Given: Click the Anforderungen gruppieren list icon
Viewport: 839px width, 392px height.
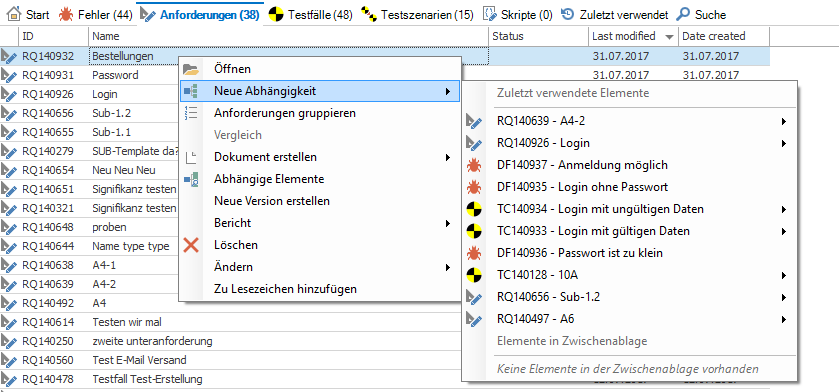Looking at the screenshot, I should (x=191, y=113).
